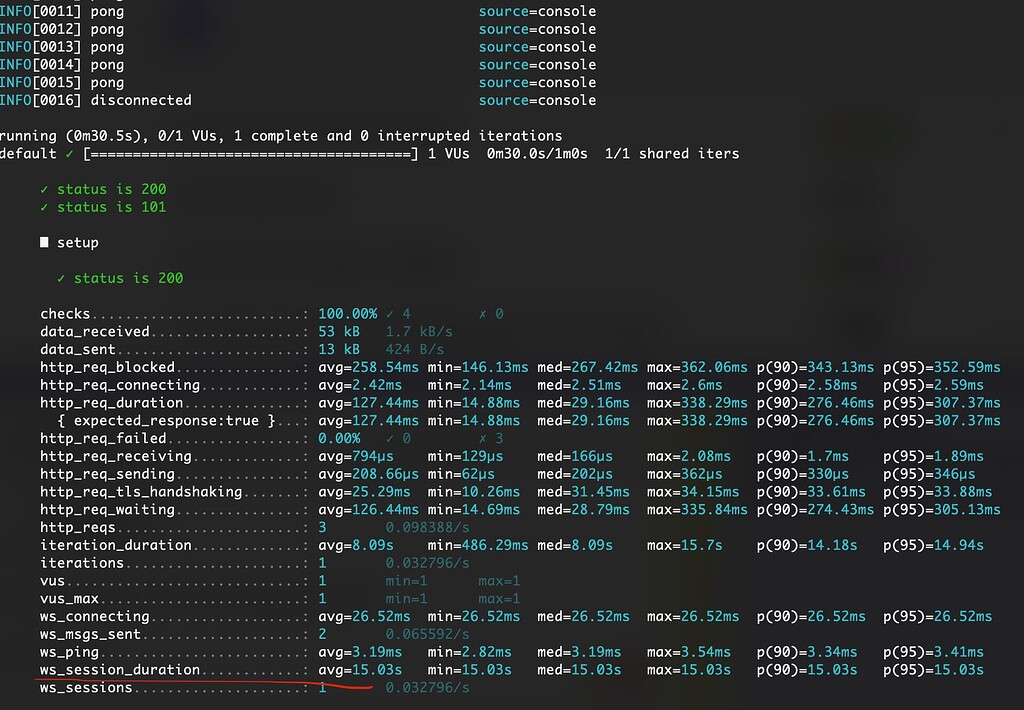Click the x mark in http_req_failed row

click(482, 438)
